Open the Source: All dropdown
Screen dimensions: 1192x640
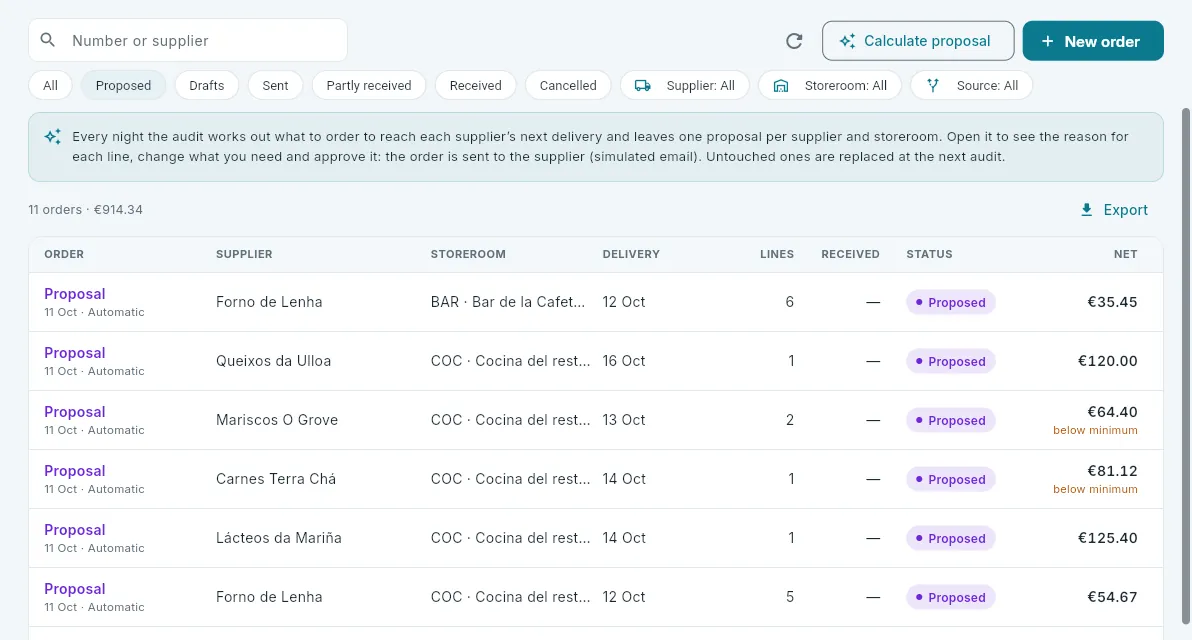click(x=972, y=85)
